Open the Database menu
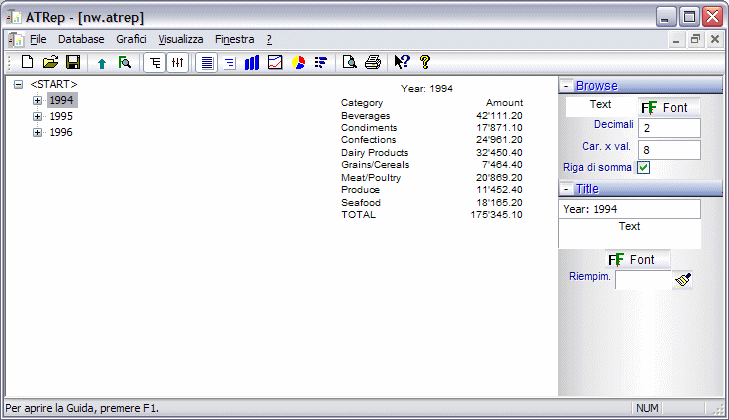Viewport: 729px width, 420px height. [x=81, y=40]
